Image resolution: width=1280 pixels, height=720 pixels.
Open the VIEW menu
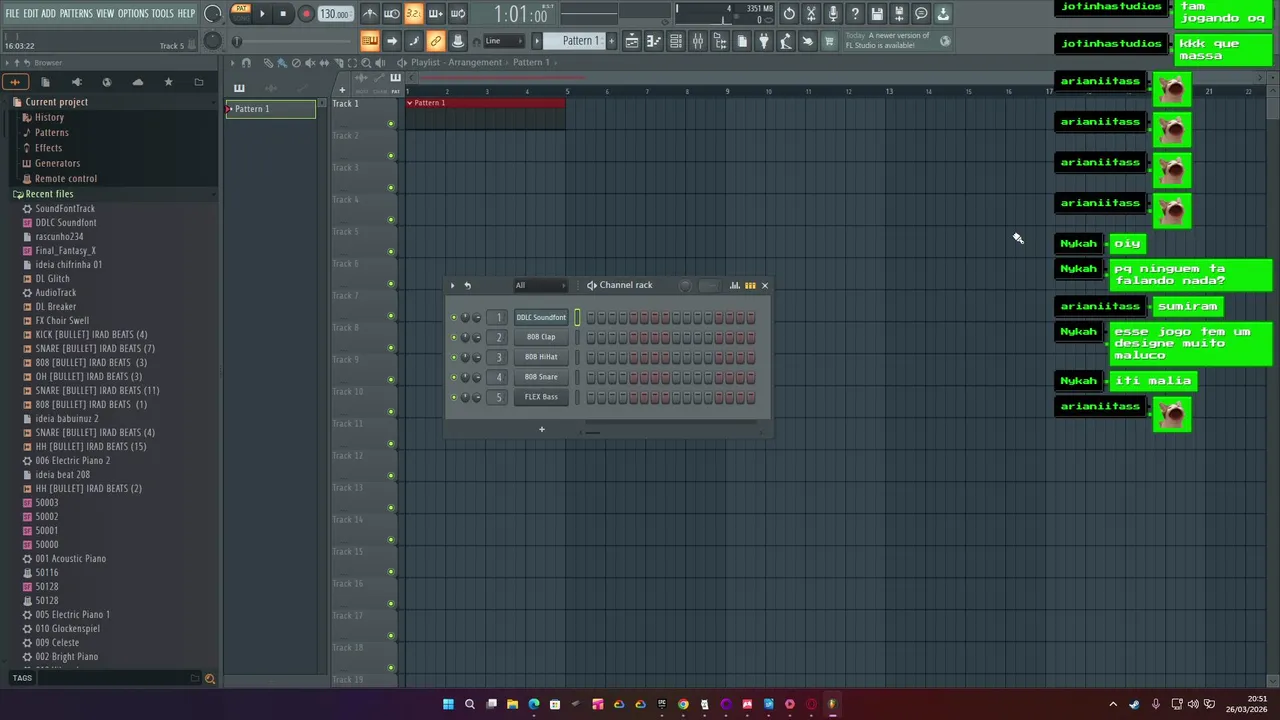coord(105,13)
